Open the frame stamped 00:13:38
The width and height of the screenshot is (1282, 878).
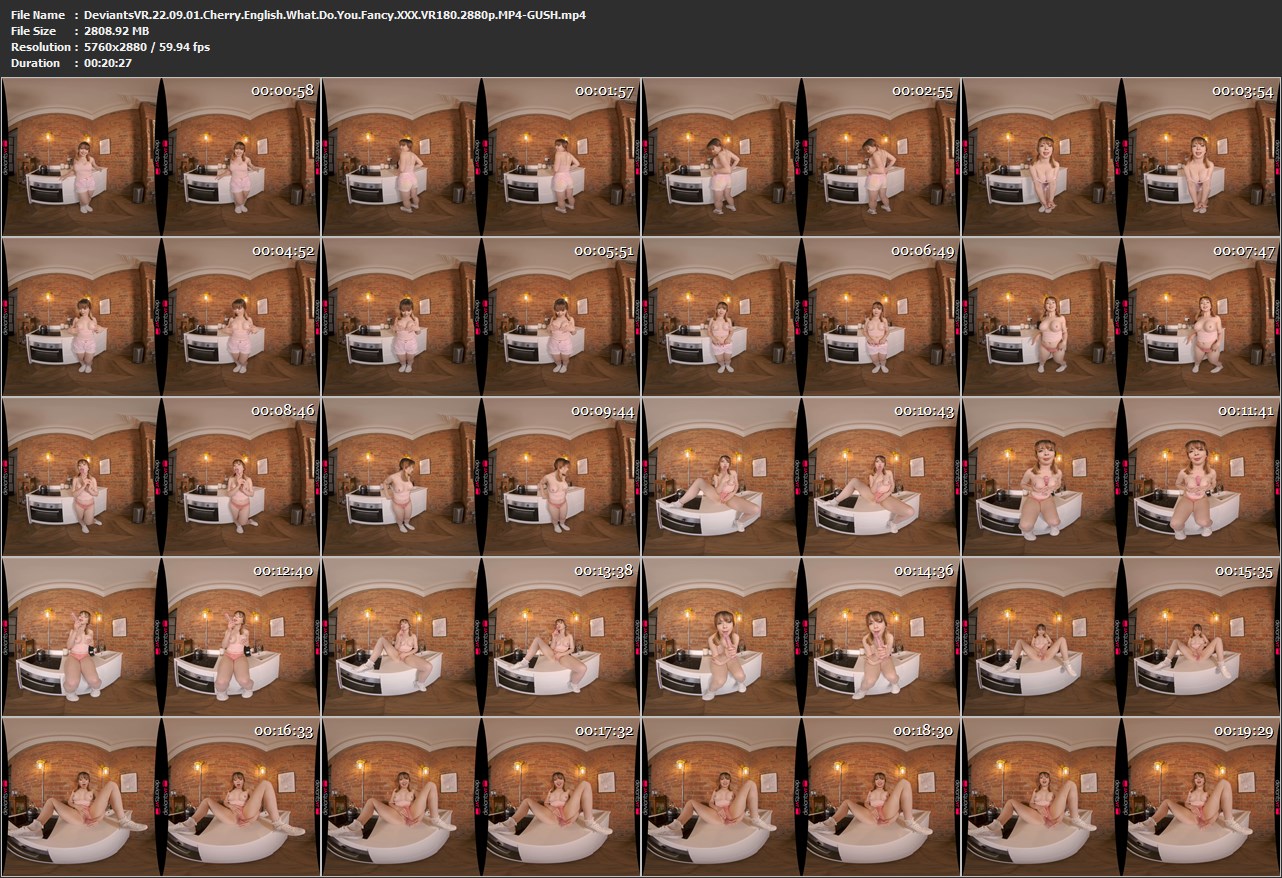pos(480,636)
